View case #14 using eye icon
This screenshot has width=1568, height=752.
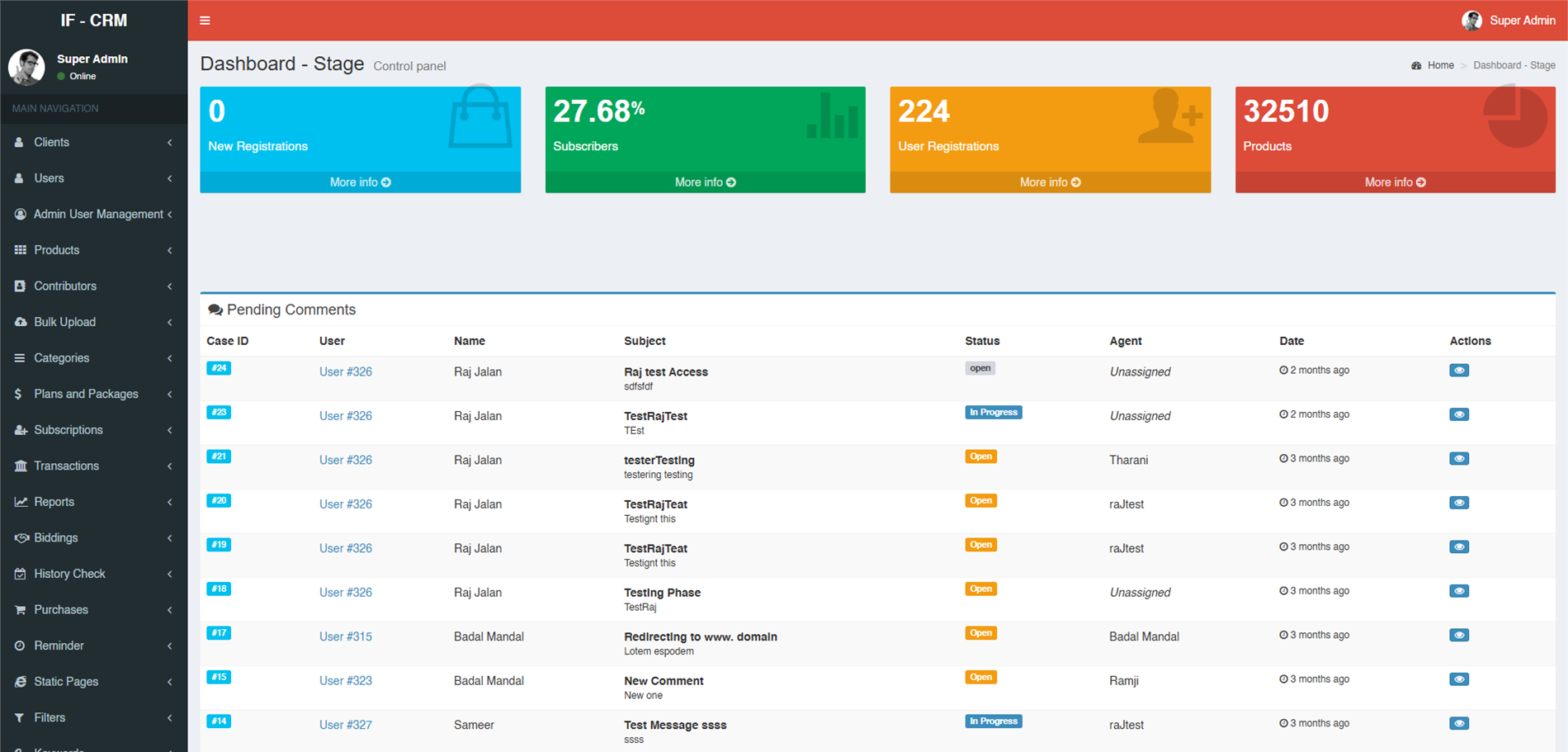click(x=1459, y=724)
